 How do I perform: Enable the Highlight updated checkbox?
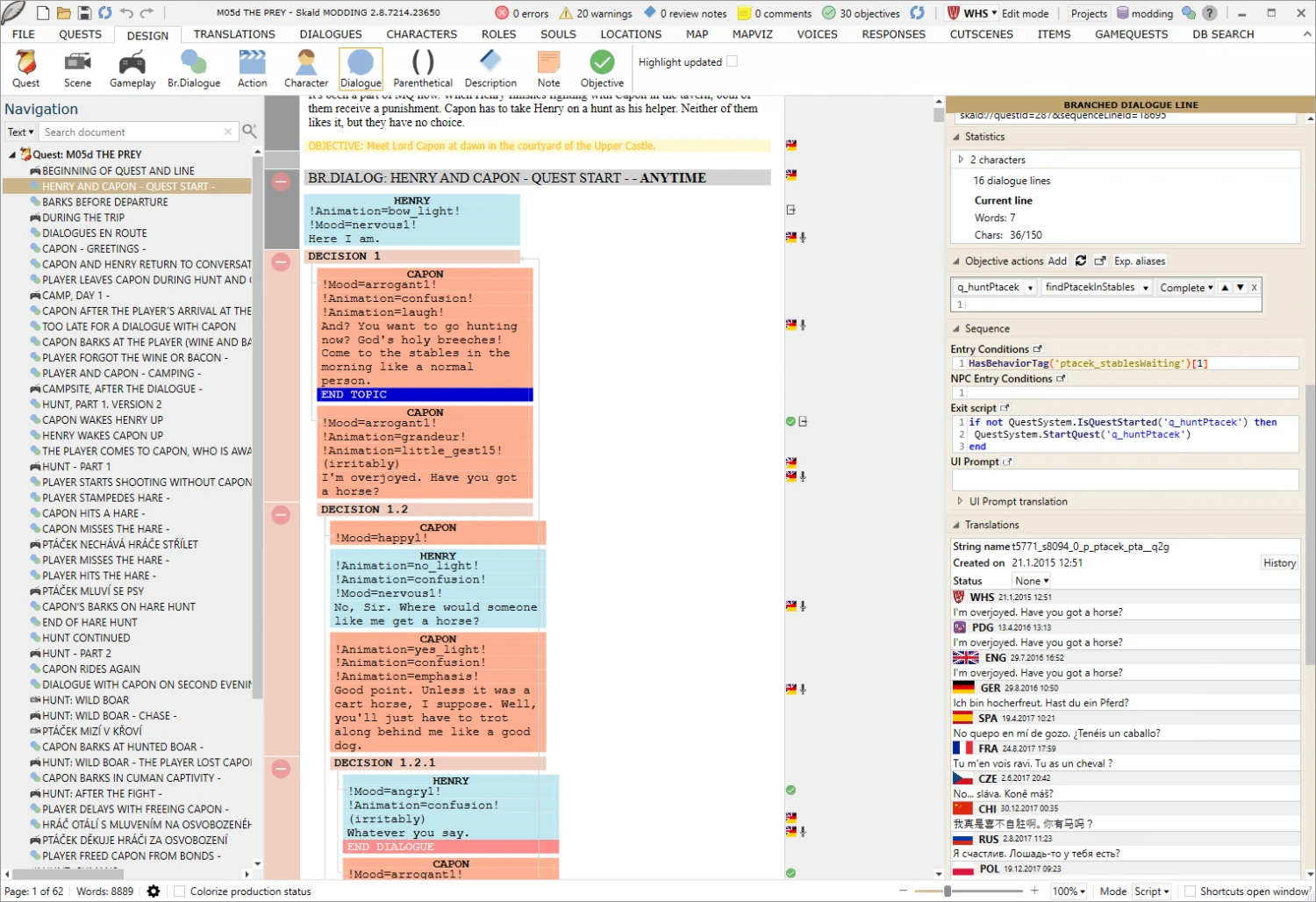tap(733, 61)
